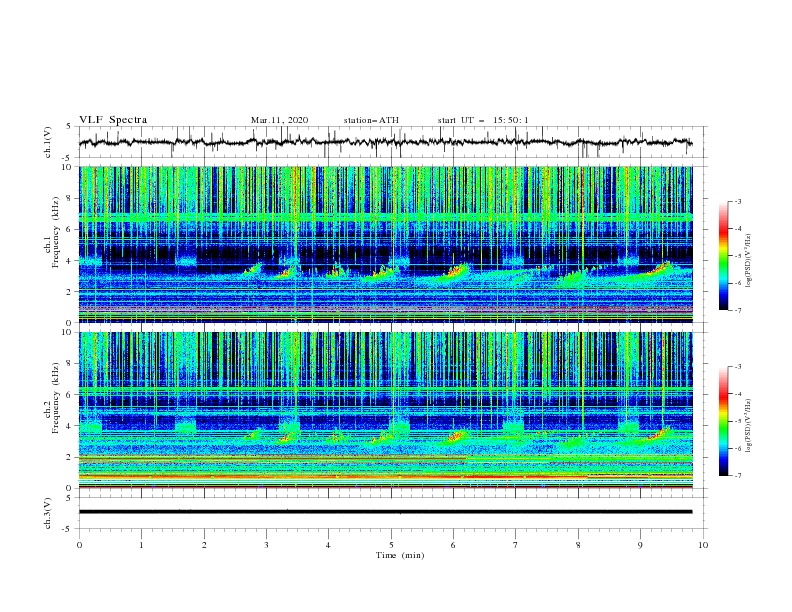This screenshot has width=792, height=612.
Task: Click the "0" tick on the time axis
Action: [79, 545]
